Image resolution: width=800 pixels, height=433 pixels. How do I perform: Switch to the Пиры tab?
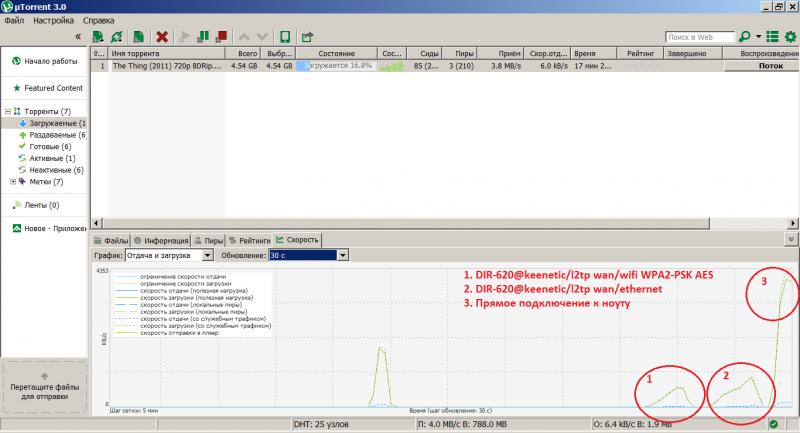coord(209,240)
